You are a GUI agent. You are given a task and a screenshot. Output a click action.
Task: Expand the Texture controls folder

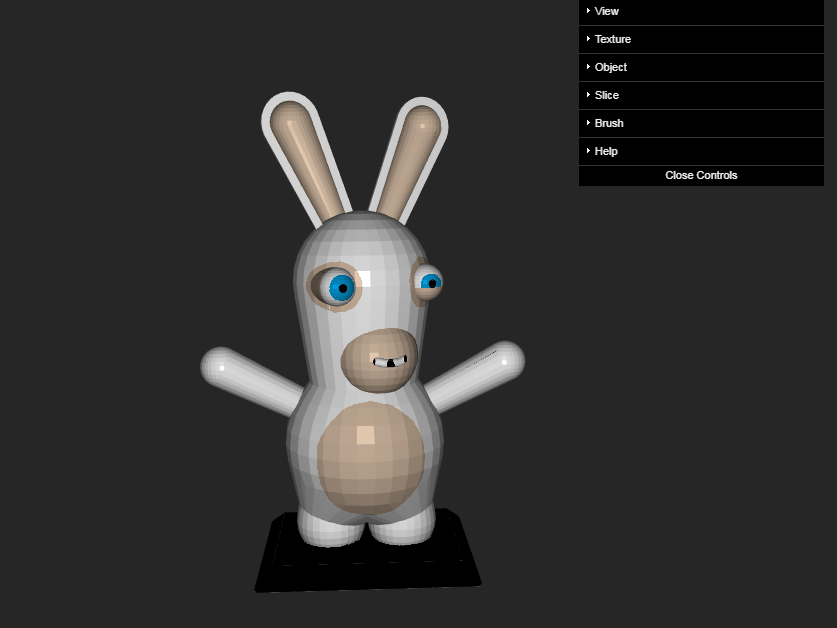(x=701, y=40)
